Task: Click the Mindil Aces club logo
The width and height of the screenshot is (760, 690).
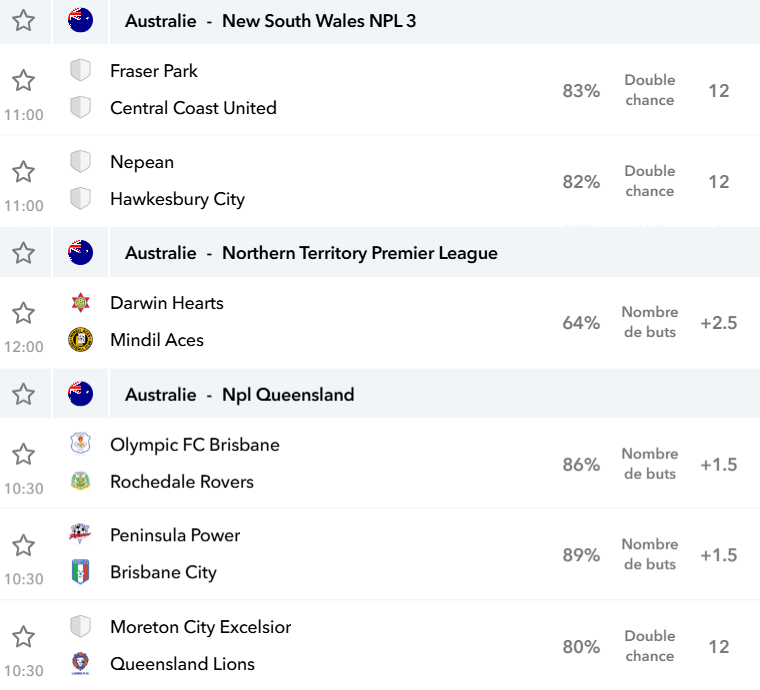Action: [x=80, y=340]
